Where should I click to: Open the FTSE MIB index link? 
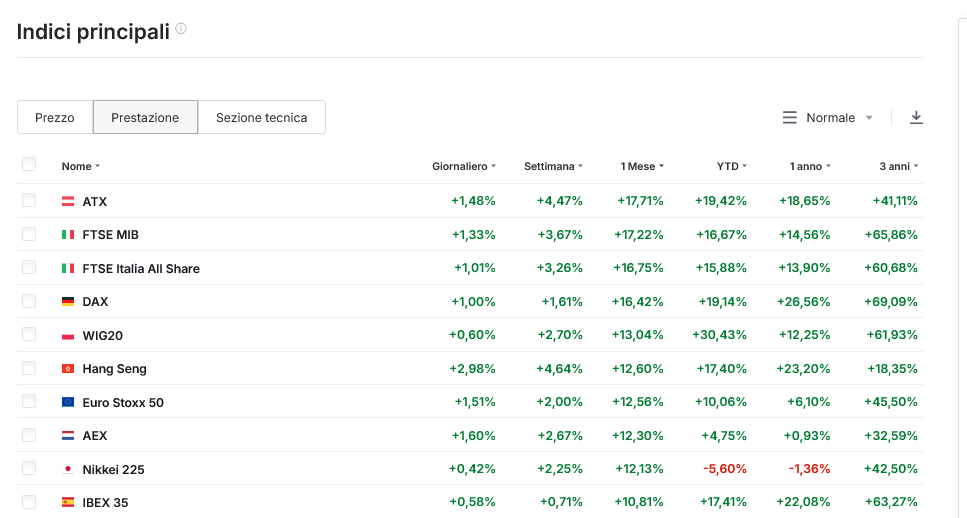110,235
